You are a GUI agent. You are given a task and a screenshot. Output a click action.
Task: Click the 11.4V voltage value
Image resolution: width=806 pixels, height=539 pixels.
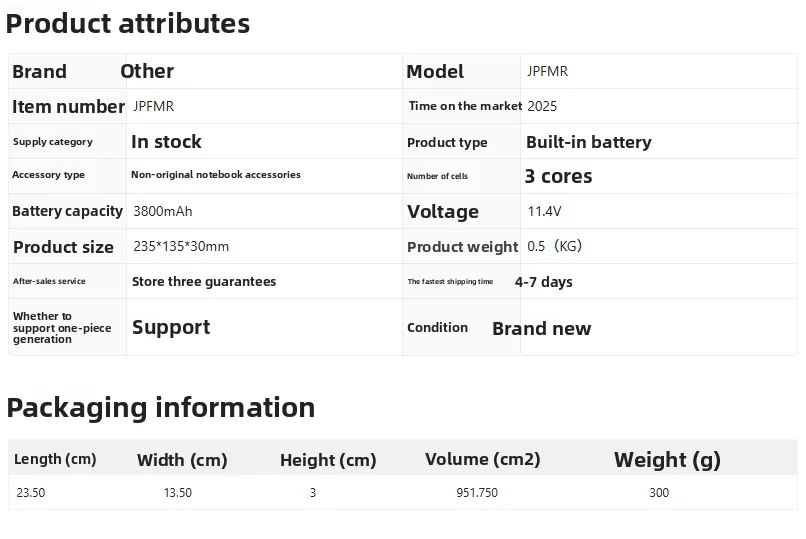tap(544, 211)
